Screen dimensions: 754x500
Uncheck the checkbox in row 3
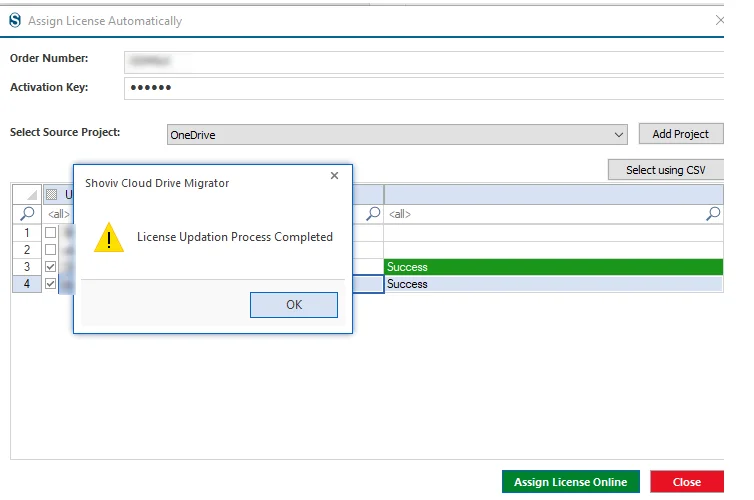point(50,267)
